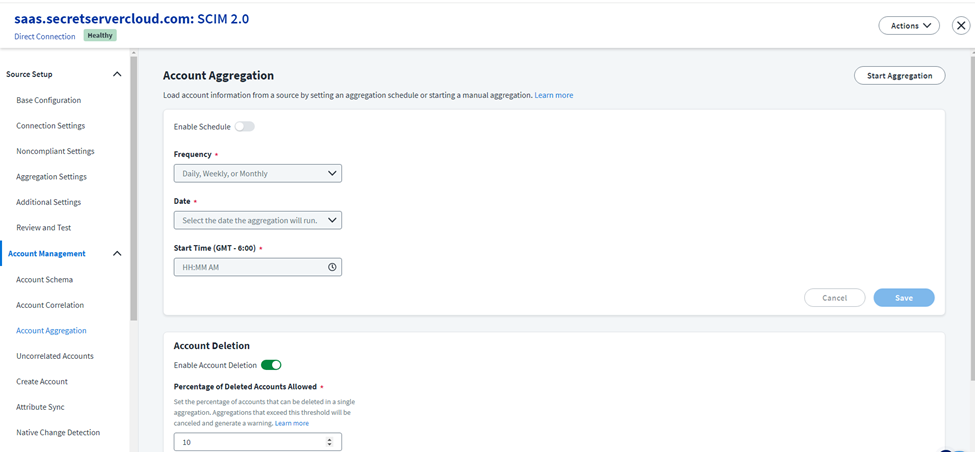Click the Cancel button
This screenshot has height=452, width=975.
tap(834, 298)
